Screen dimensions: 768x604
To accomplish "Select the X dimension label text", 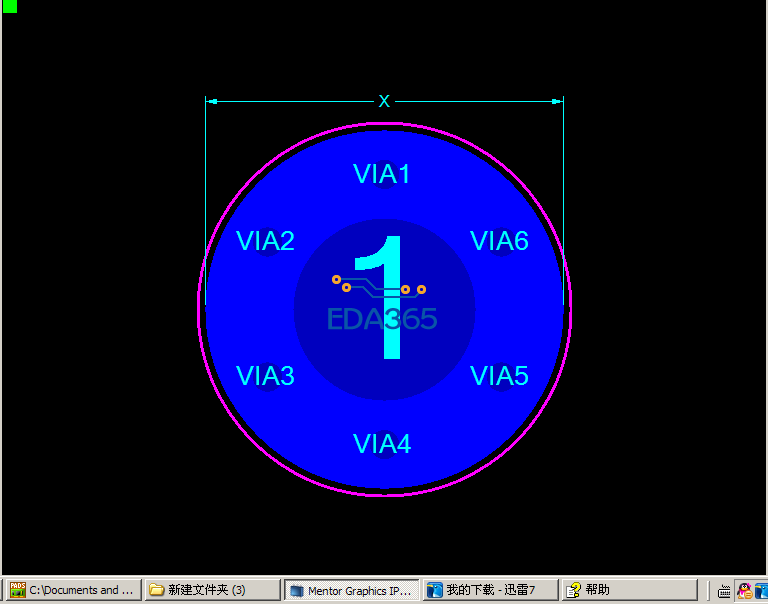I will click(x=384, y=101).
